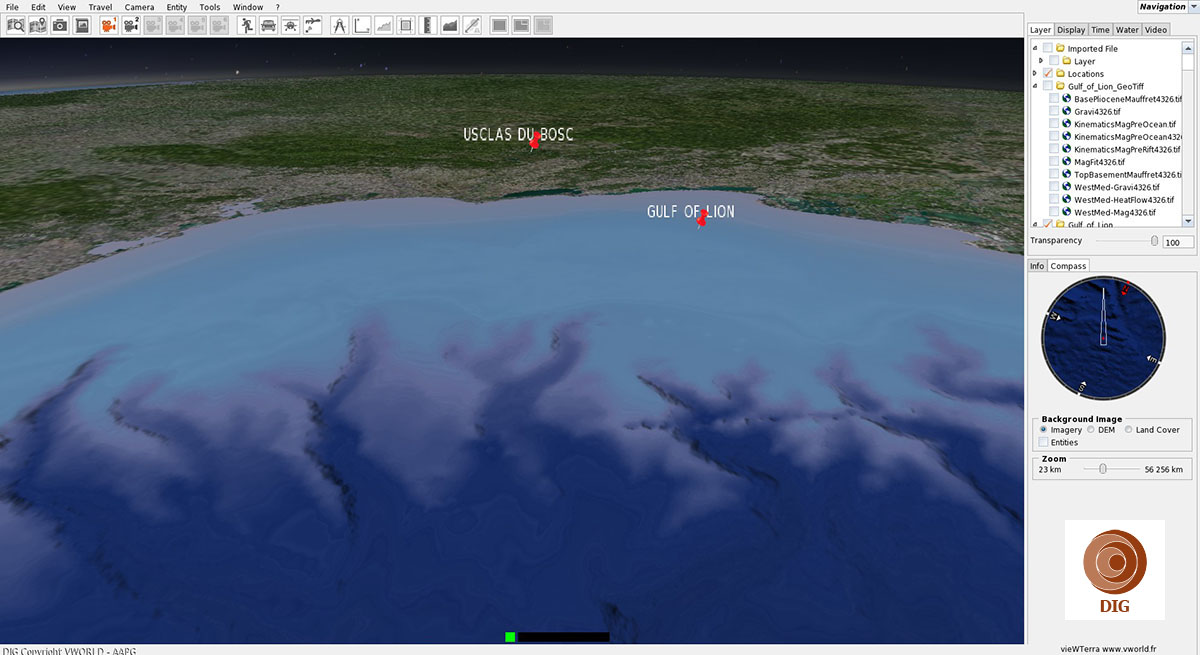1200x655 pixels.
Task: Select the camera 2 viewpoint icon
Action: click(x=131, y=25)
